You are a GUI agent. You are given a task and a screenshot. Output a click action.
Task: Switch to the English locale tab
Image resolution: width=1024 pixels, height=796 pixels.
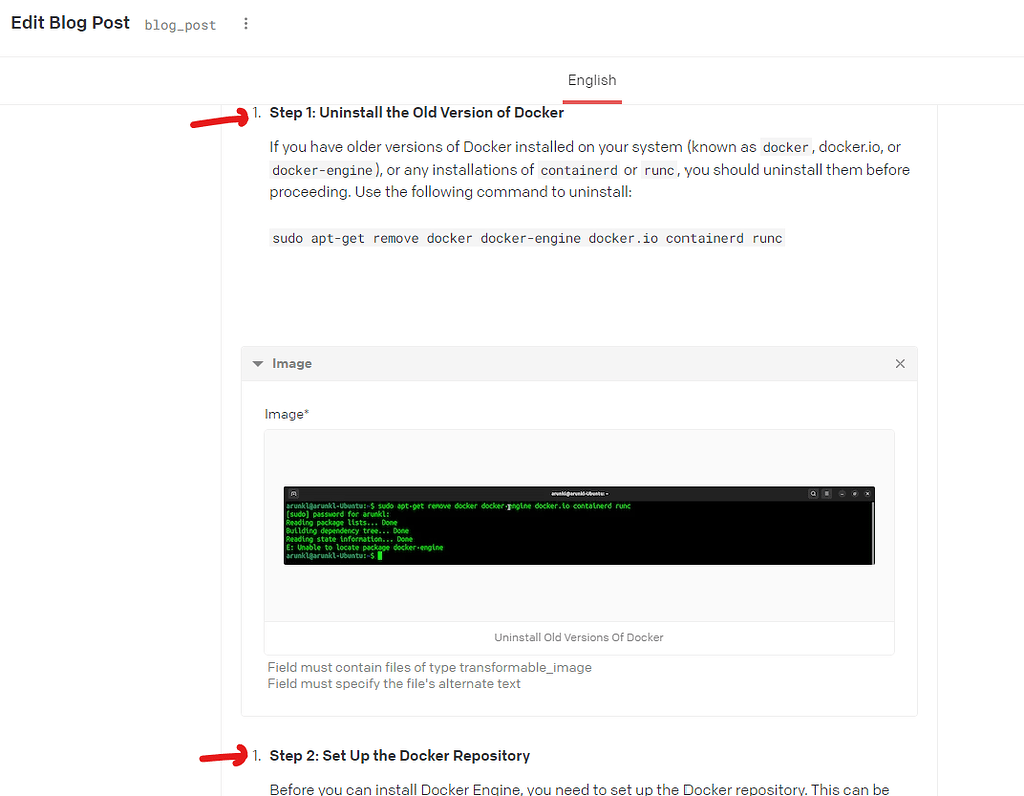click(592, 80)
